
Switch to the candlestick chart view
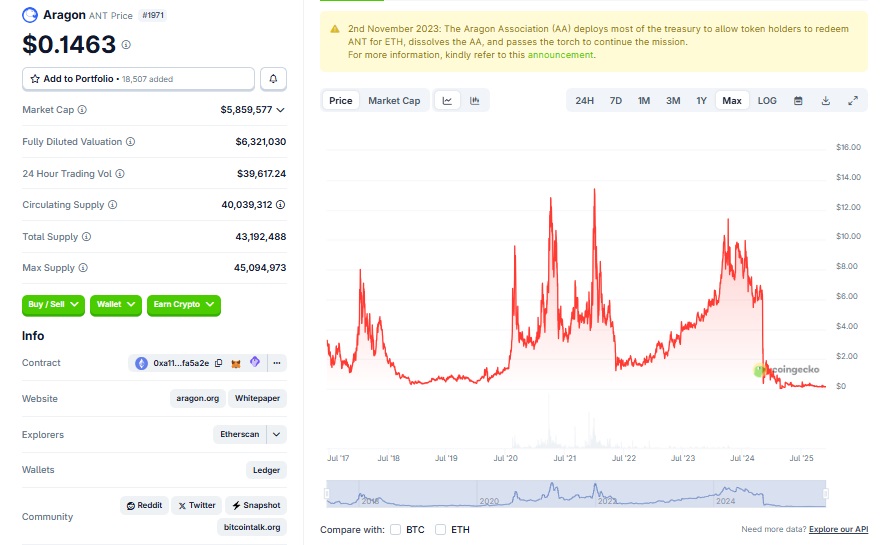pyautogui.click(x=475, y=101)
